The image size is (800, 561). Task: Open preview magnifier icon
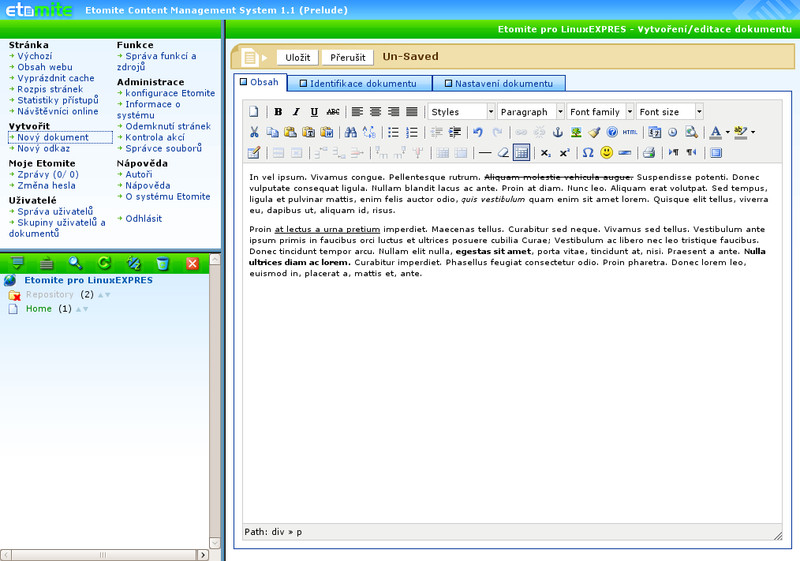691,132
